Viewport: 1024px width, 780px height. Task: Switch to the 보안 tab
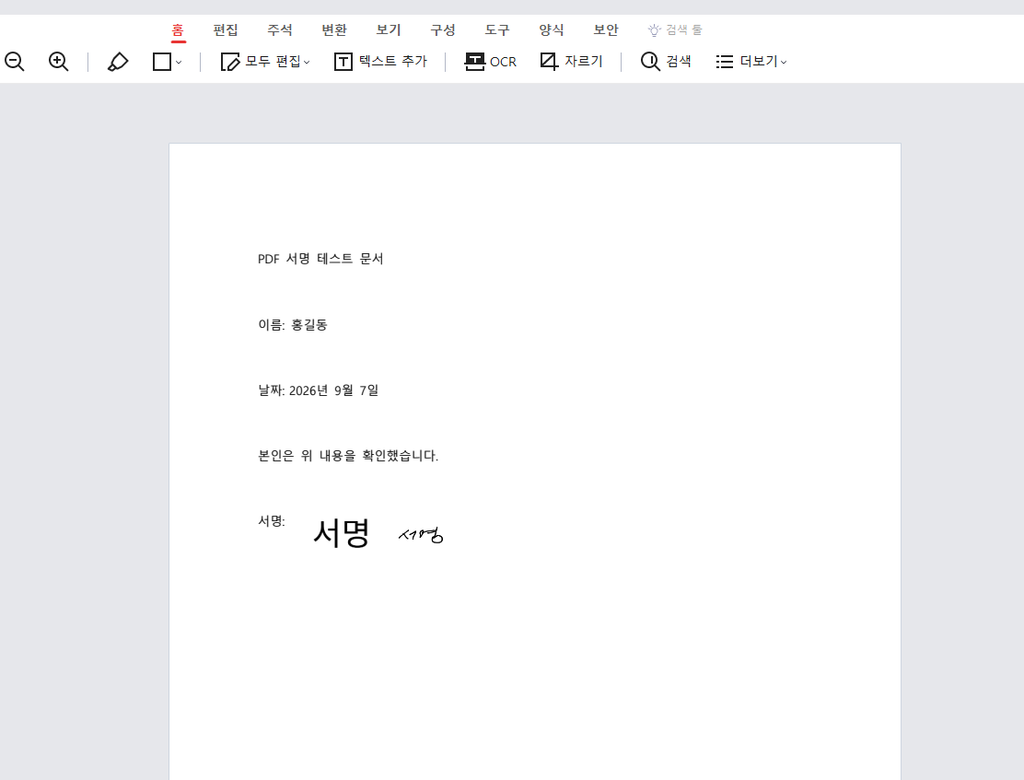[605, 30]
